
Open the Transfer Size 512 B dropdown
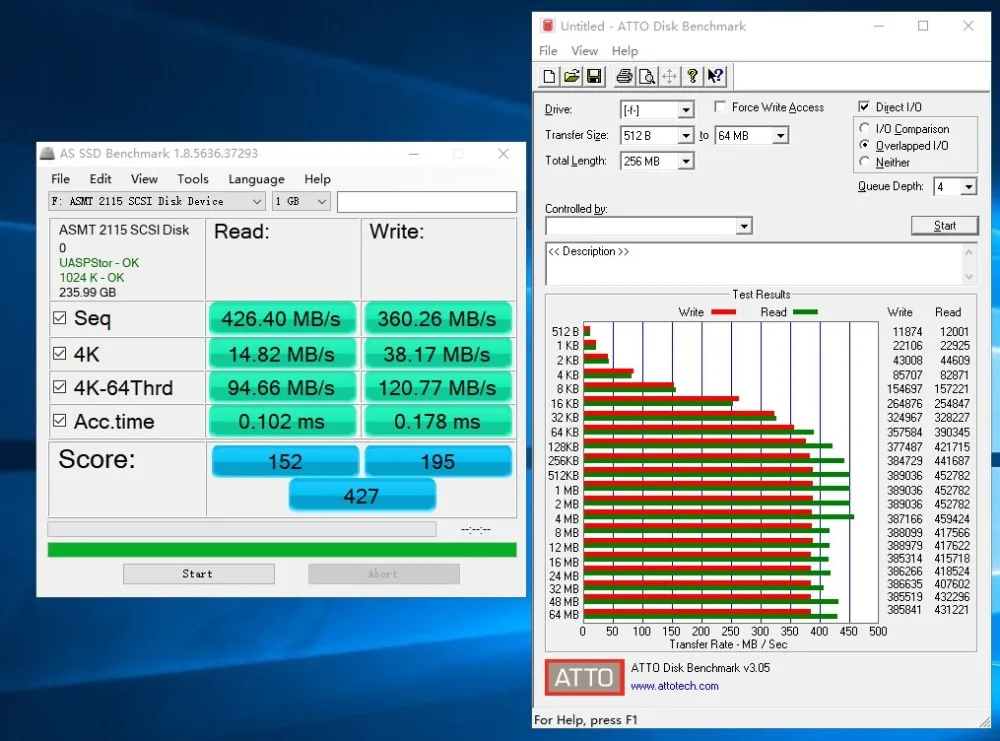686,135
